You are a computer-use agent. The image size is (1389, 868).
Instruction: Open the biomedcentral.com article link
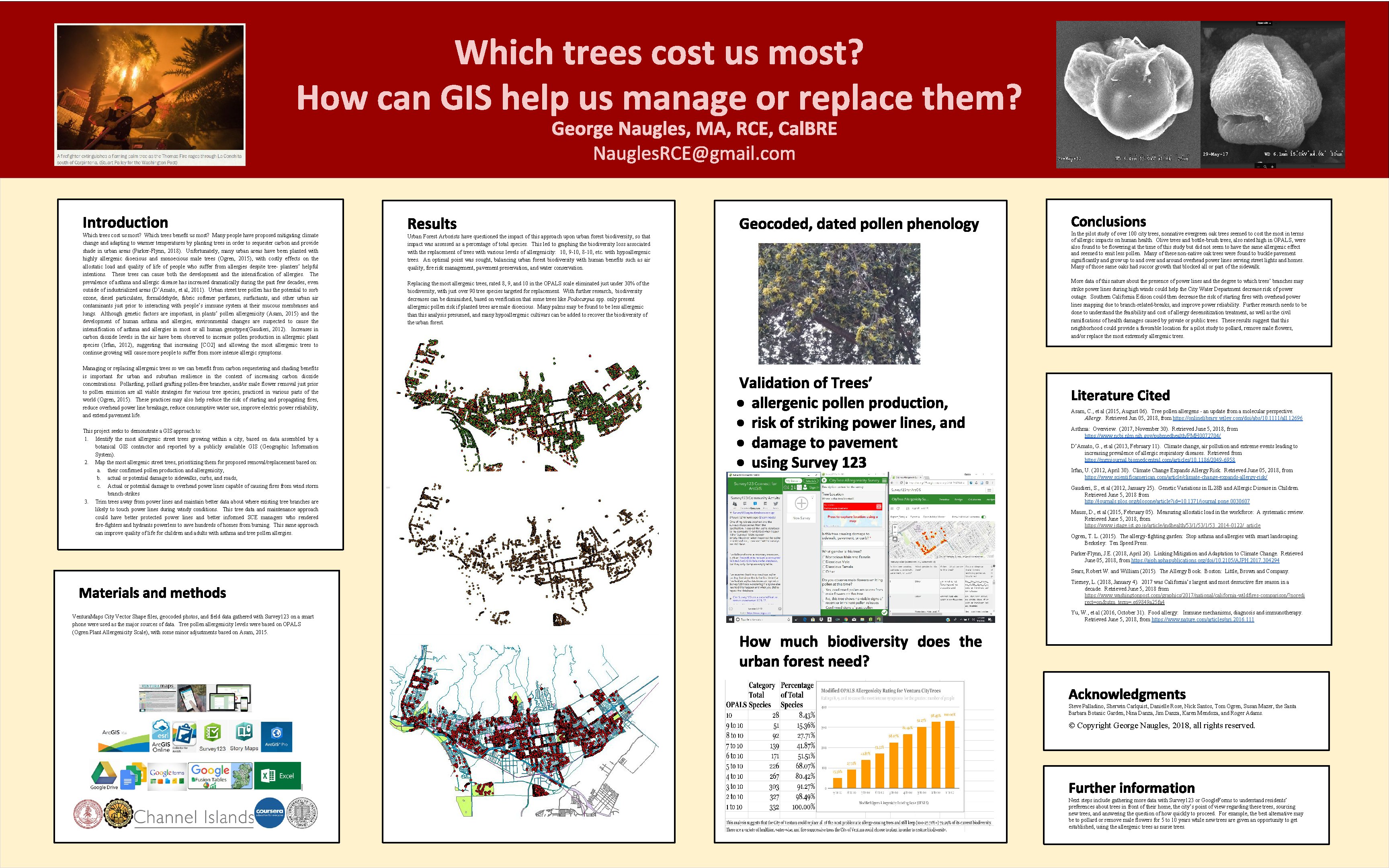[1160, 460]
